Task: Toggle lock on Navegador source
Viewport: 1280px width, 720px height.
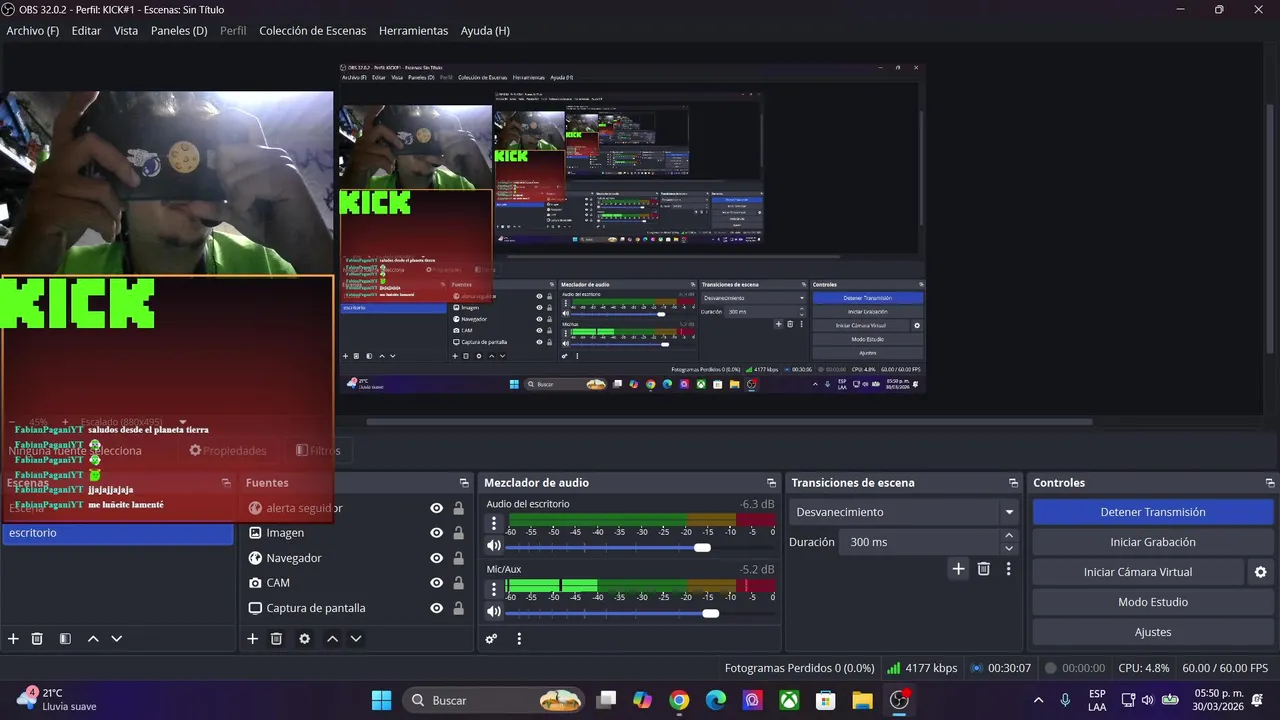Action: 459,558
